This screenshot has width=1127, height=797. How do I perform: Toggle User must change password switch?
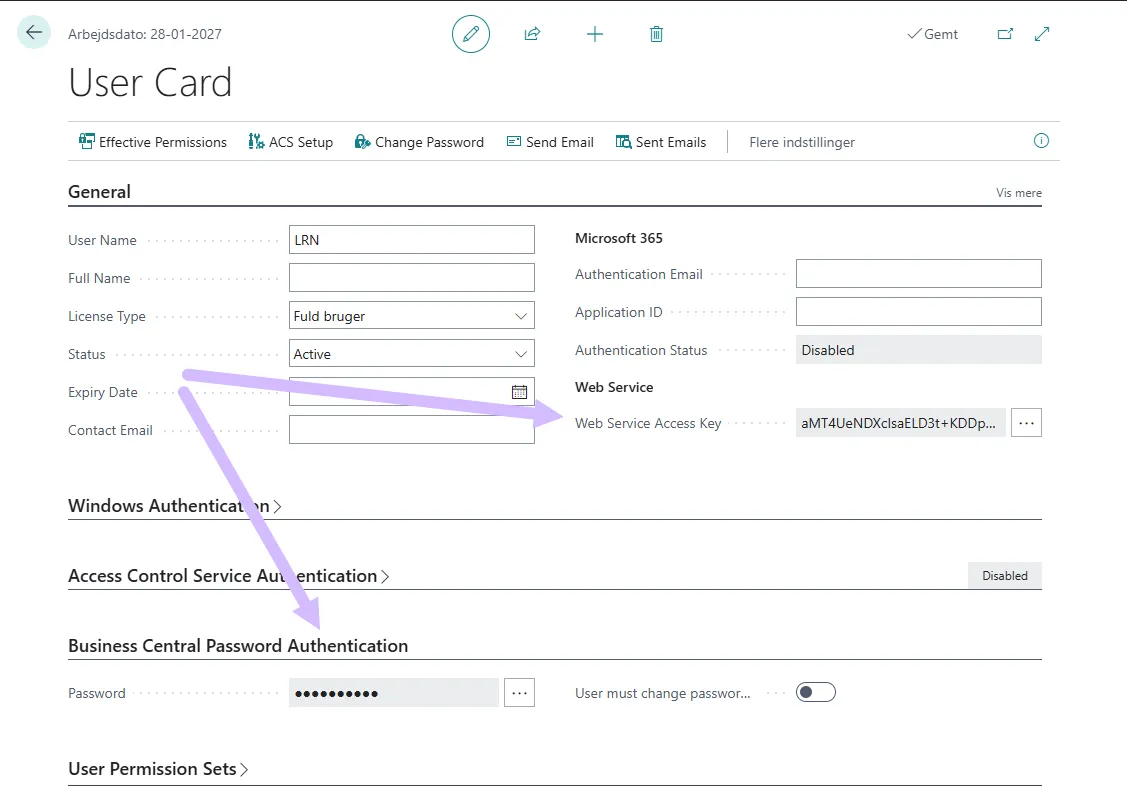[x=815, y=692]
